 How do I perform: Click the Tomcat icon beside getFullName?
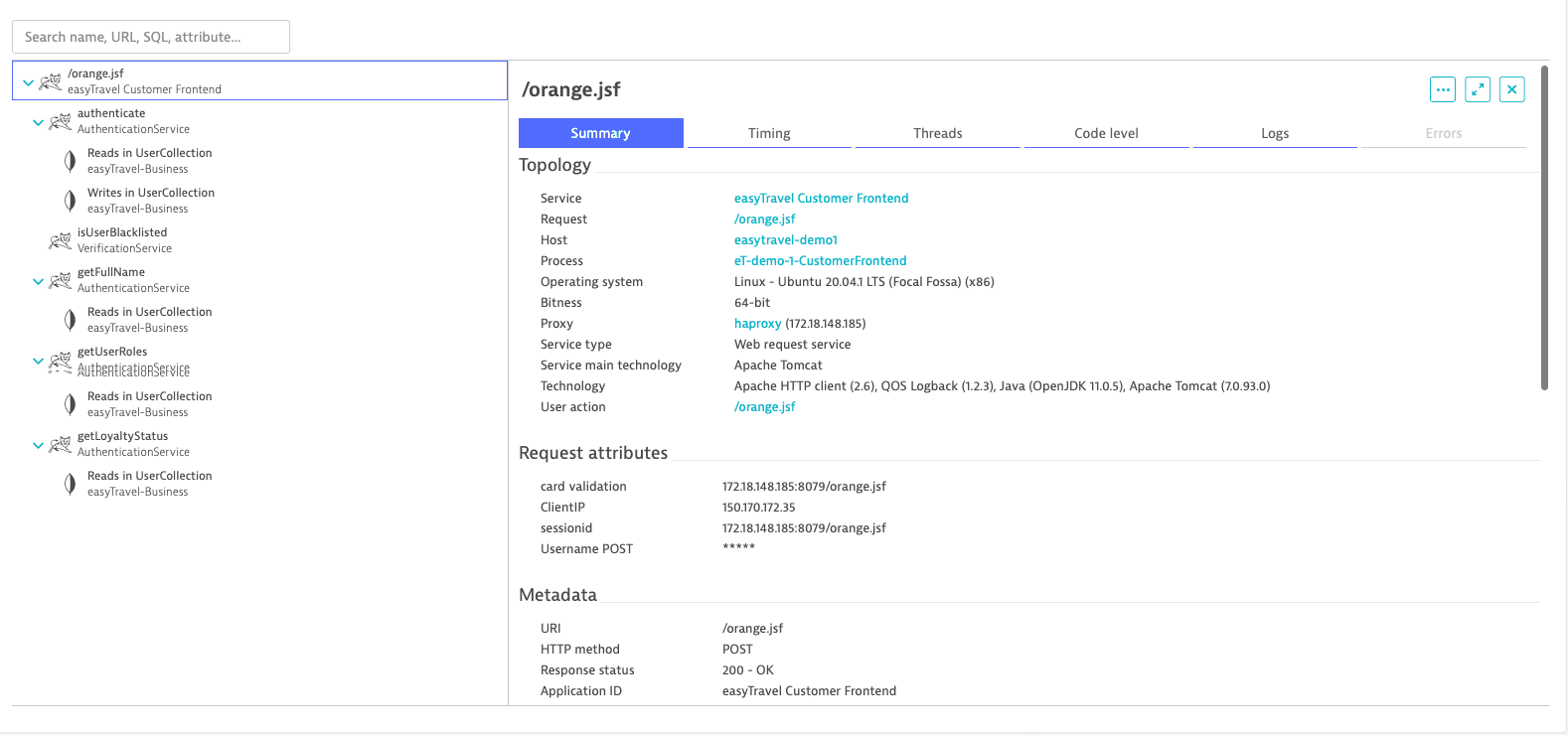[60, 280]
